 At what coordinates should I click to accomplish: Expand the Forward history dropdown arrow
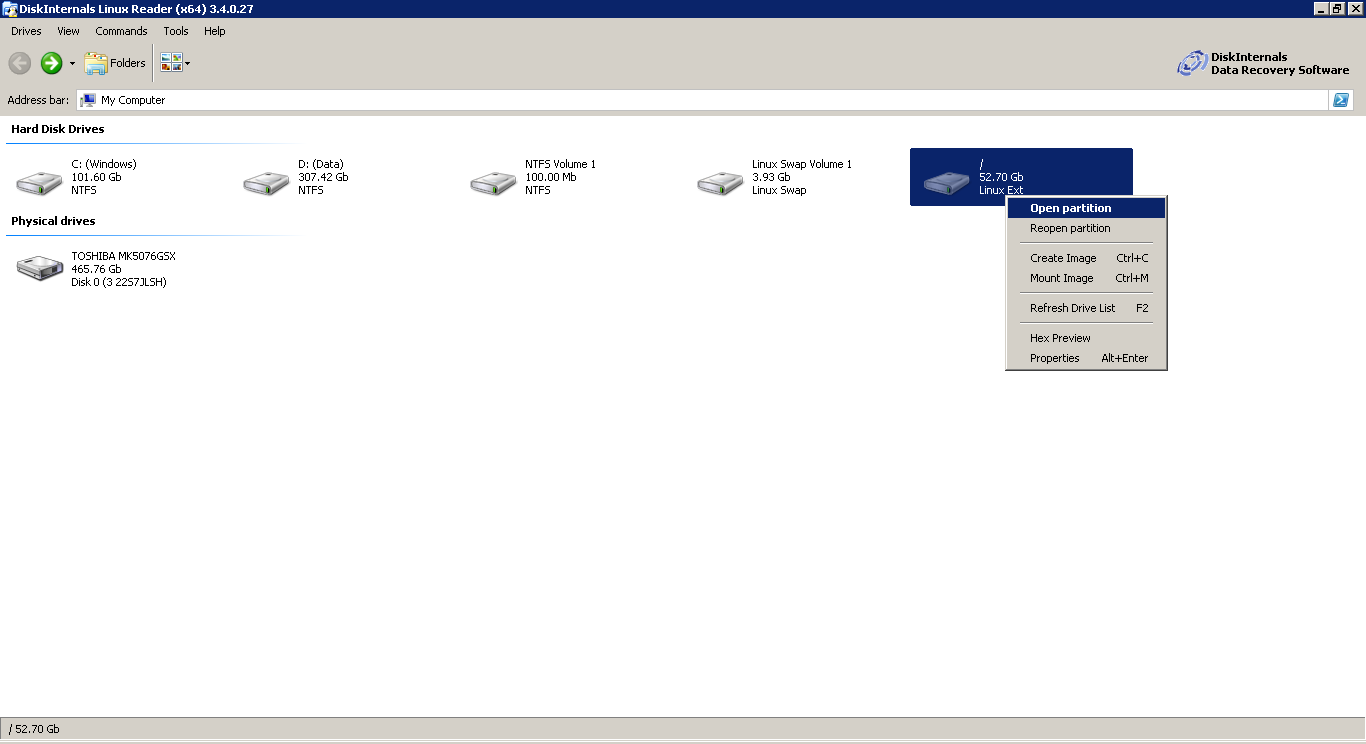pyautogui.click(x=72, y=64)
